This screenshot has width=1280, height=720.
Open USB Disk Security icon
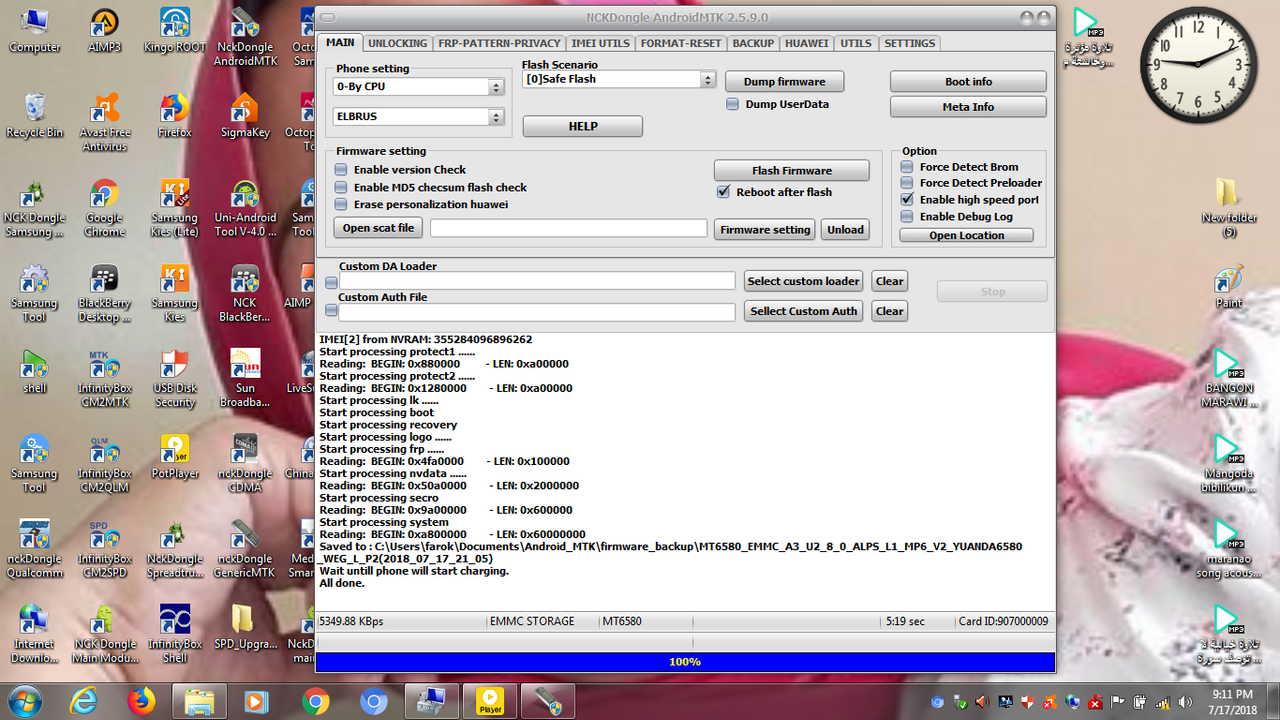pyautogui.click(x=175, y=378)
